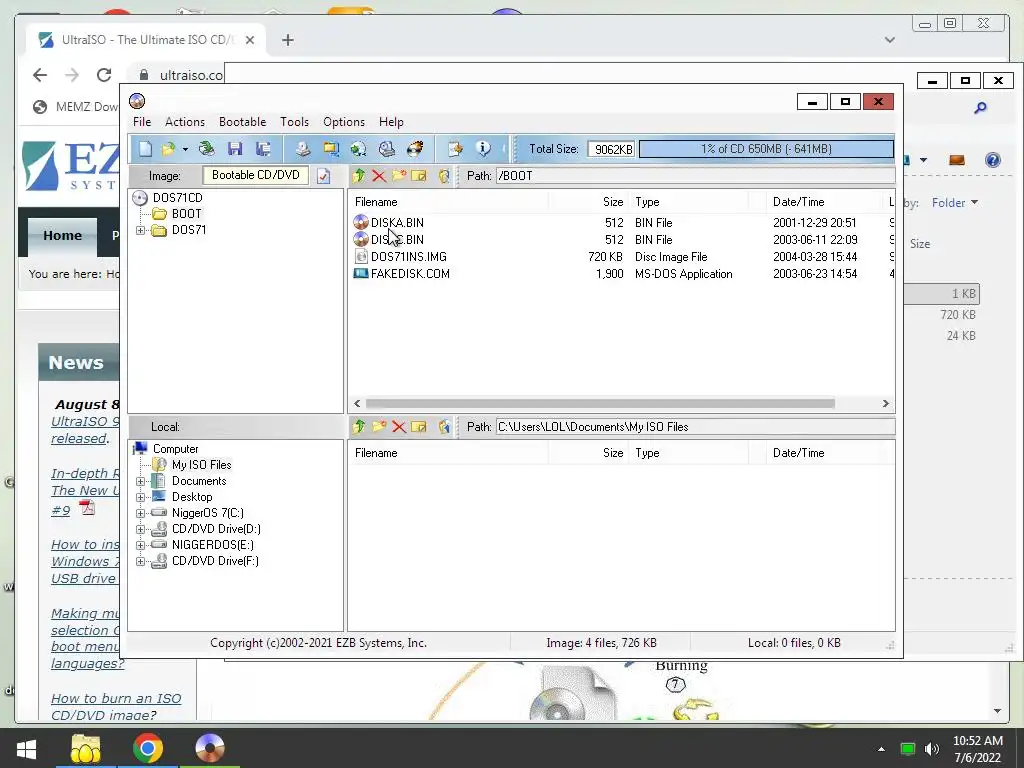Click local pane folder properties icon
Image resolution: width=1024 pixels, height=768 pixels.
click(x=419, y=426)
